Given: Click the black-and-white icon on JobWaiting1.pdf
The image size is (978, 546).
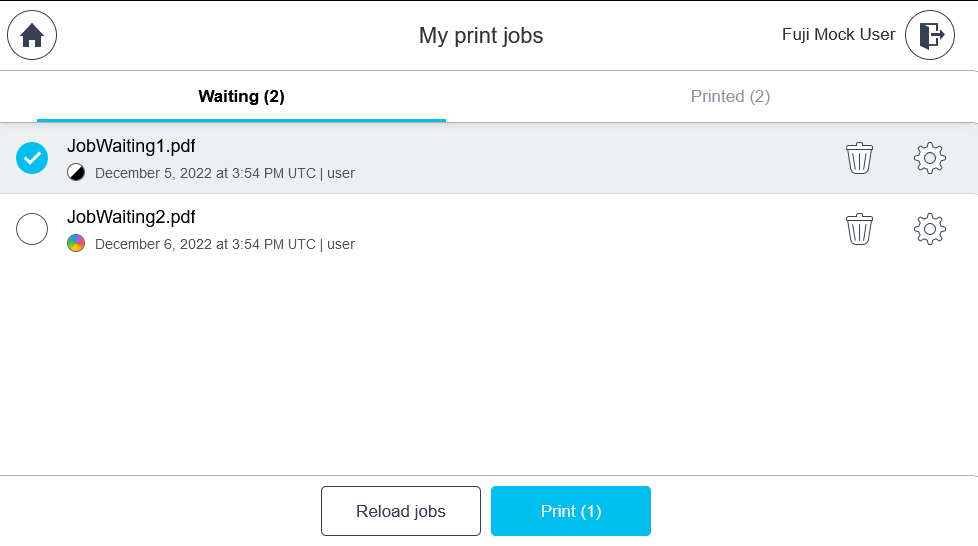Looking at the screenshot, I should tap(76, 173).
